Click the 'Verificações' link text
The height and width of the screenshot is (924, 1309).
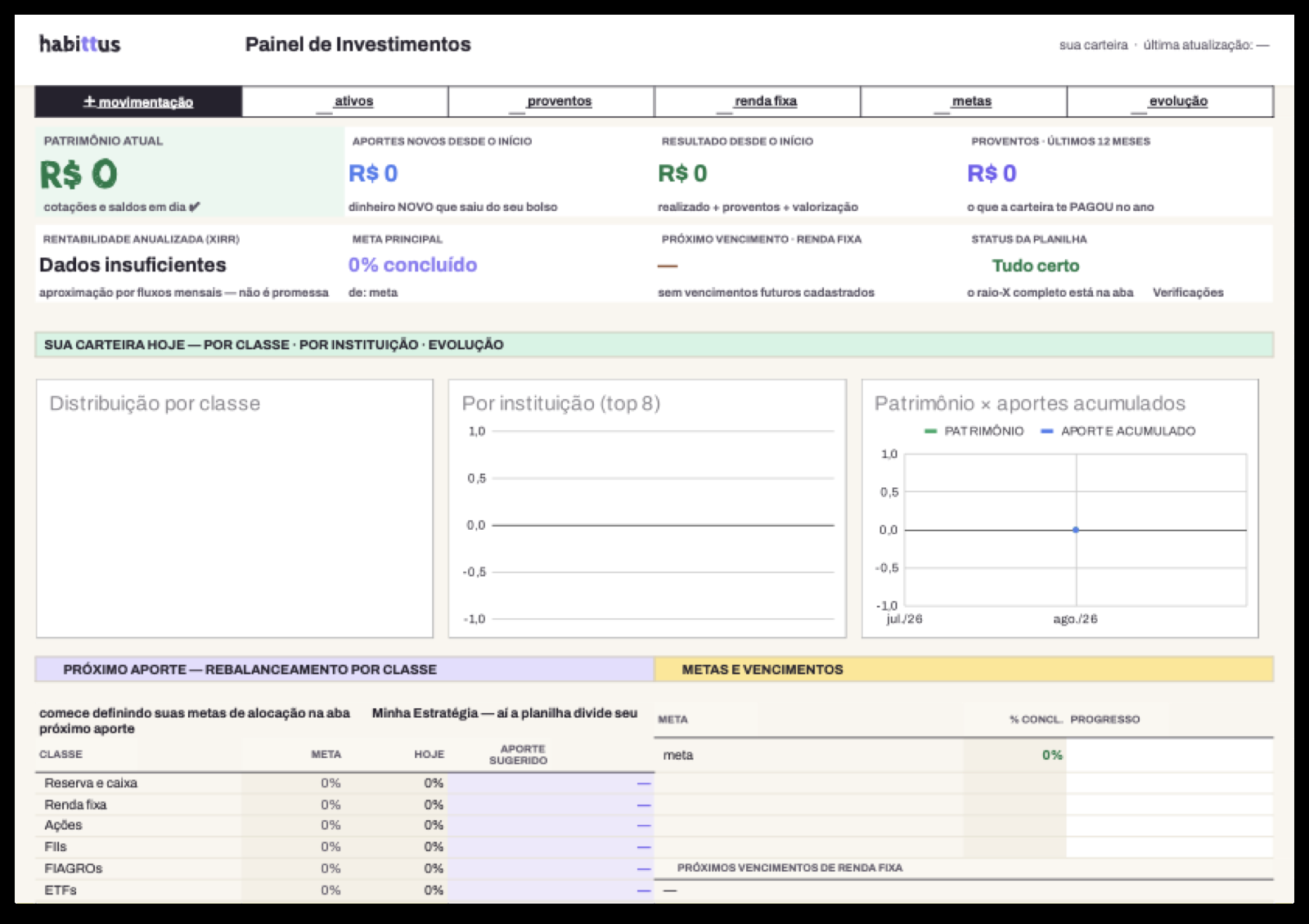coord(1188,293)
